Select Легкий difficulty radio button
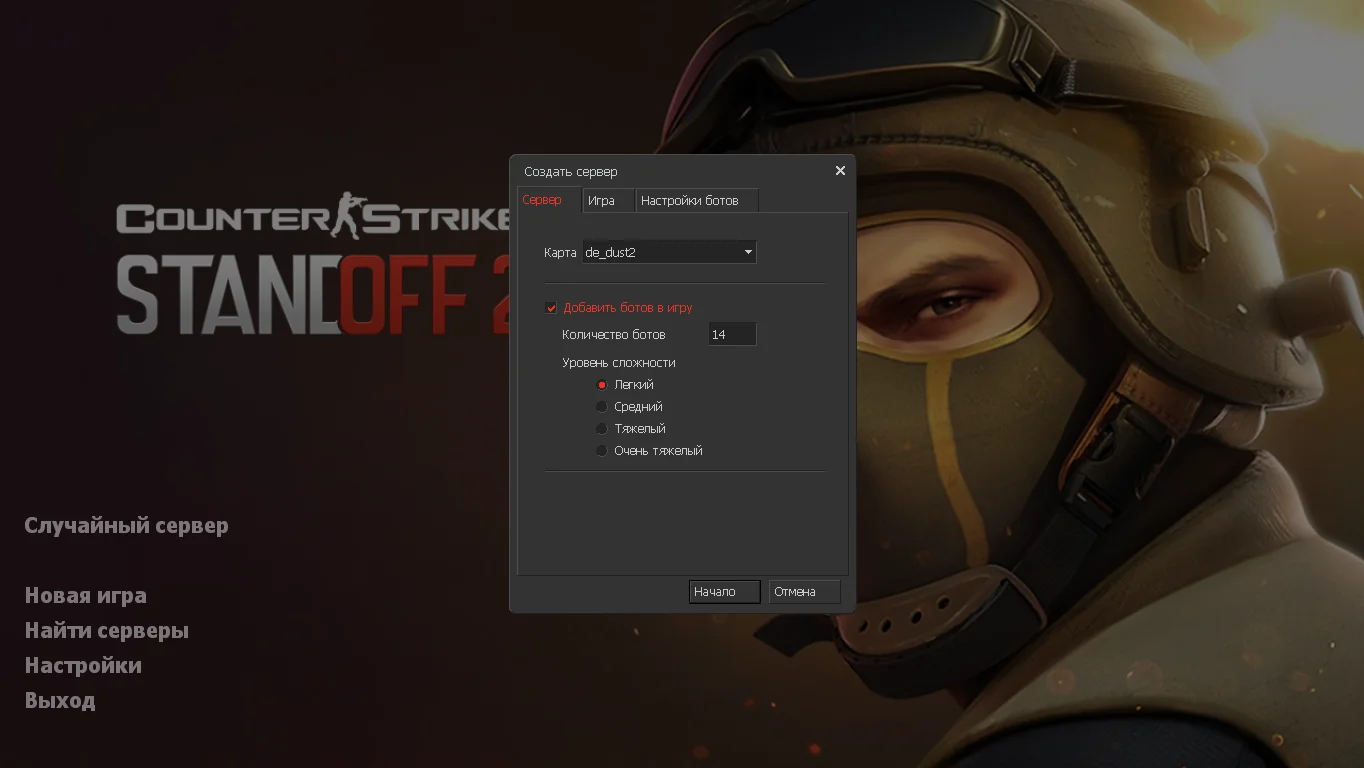 602,385
